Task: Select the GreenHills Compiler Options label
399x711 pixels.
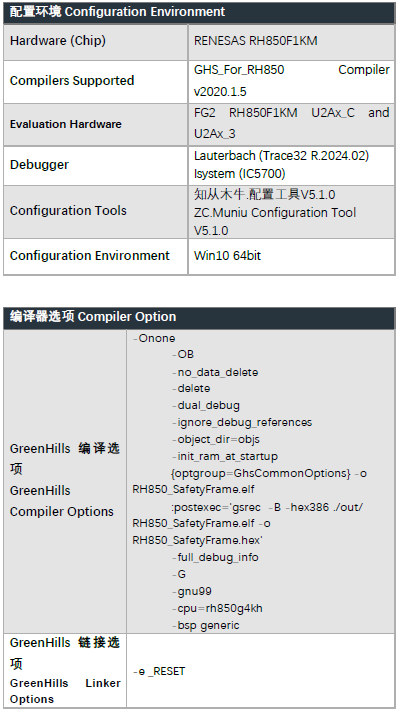Action: tap(62, 501)
